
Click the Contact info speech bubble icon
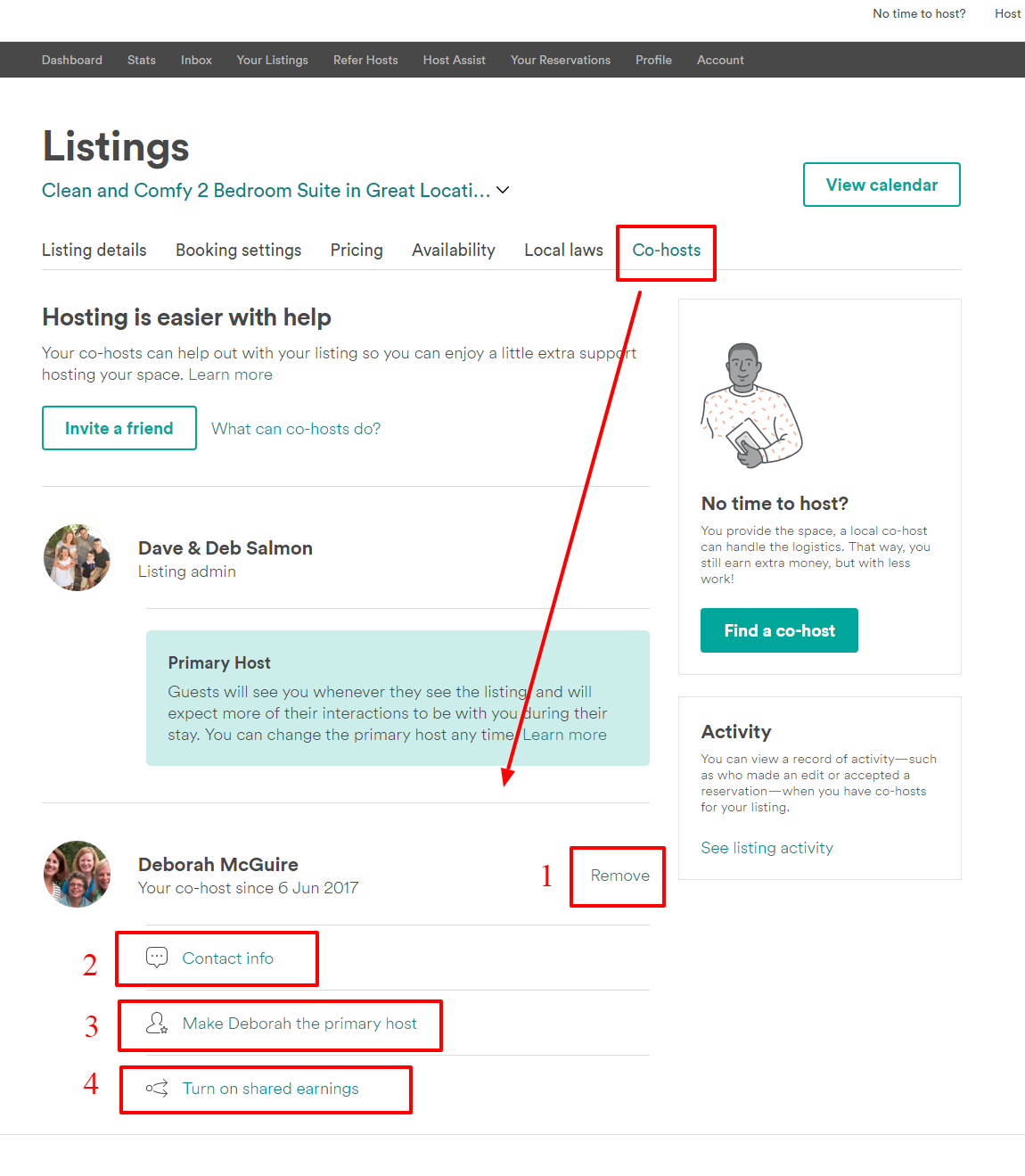click(x=157, y=958)
